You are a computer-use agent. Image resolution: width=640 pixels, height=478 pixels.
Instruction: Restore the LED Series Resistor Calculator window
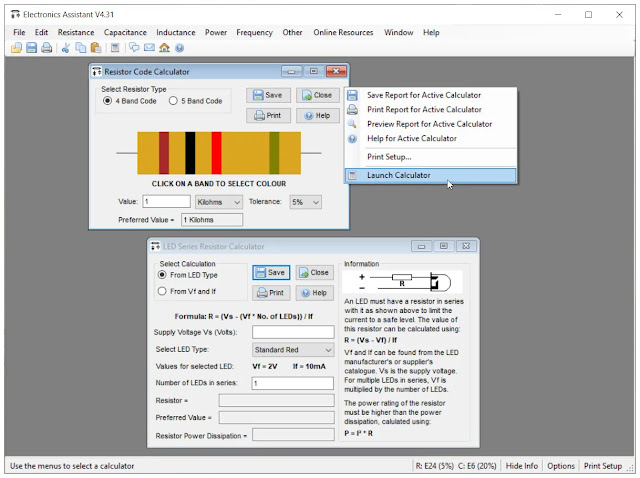coord(444,246)
